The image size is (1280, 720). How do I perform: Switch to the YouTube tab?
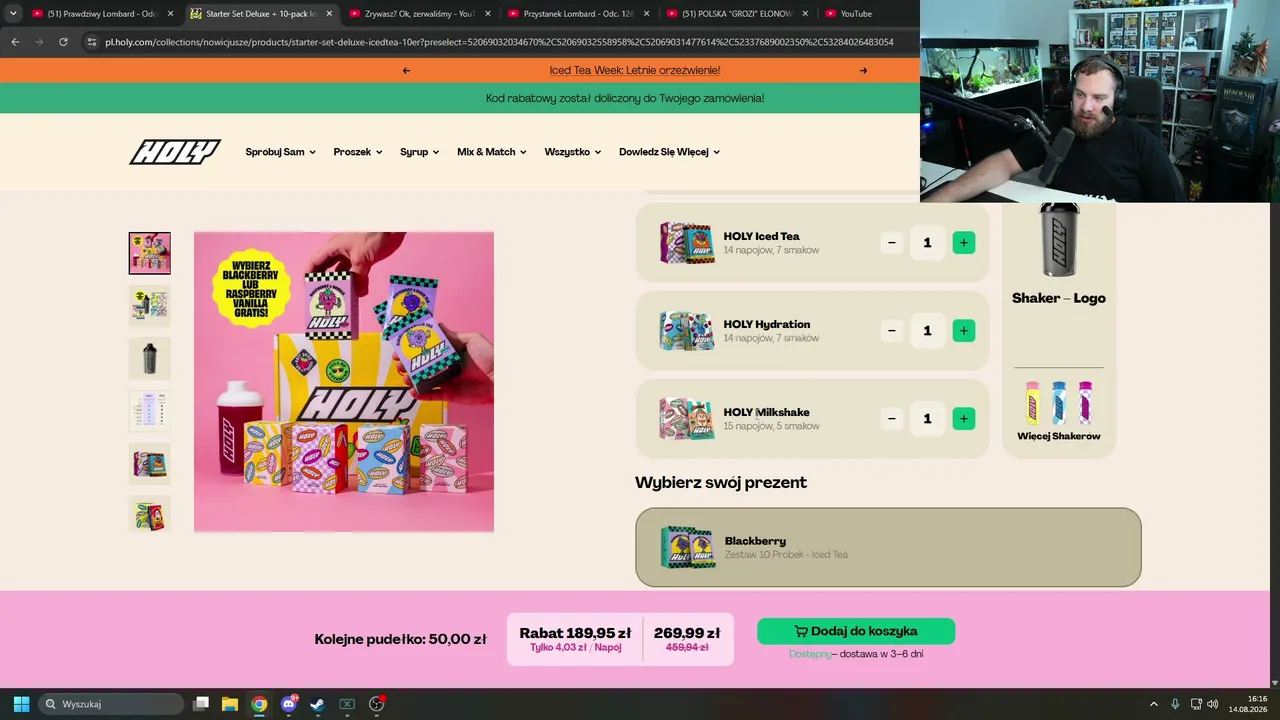[x=866, y=14]
